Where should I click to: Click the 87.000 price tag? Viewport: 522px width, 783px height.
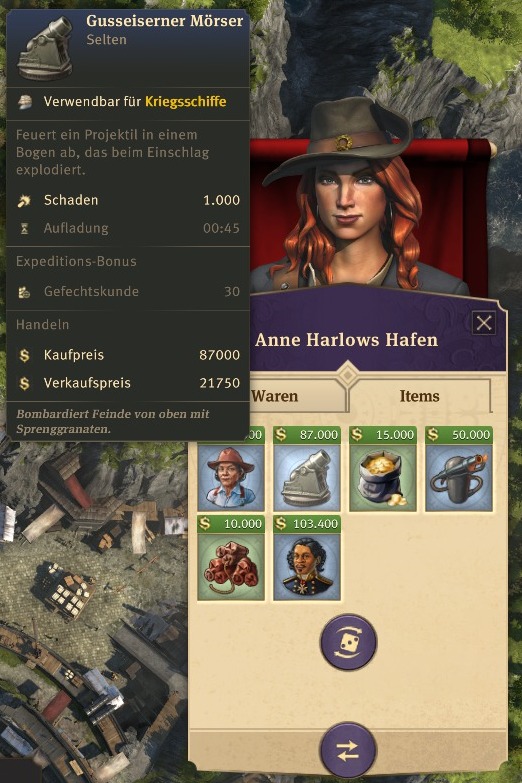(307, 434)
